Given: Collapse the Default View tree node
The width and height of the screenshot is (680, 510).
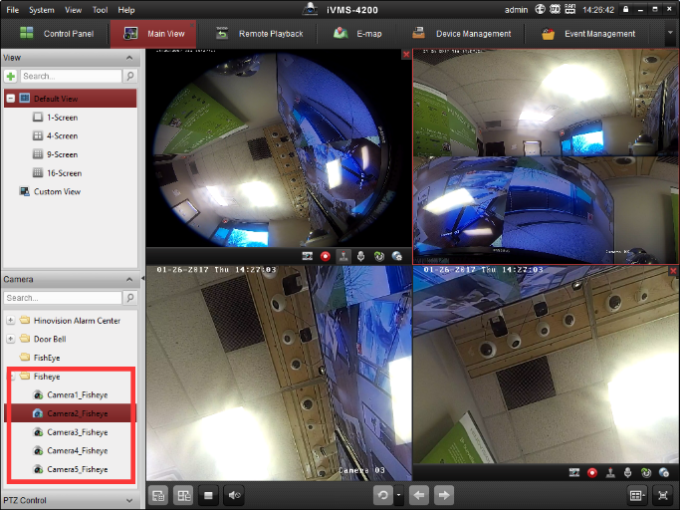Looking at the screenshot, I should point(10,99).
